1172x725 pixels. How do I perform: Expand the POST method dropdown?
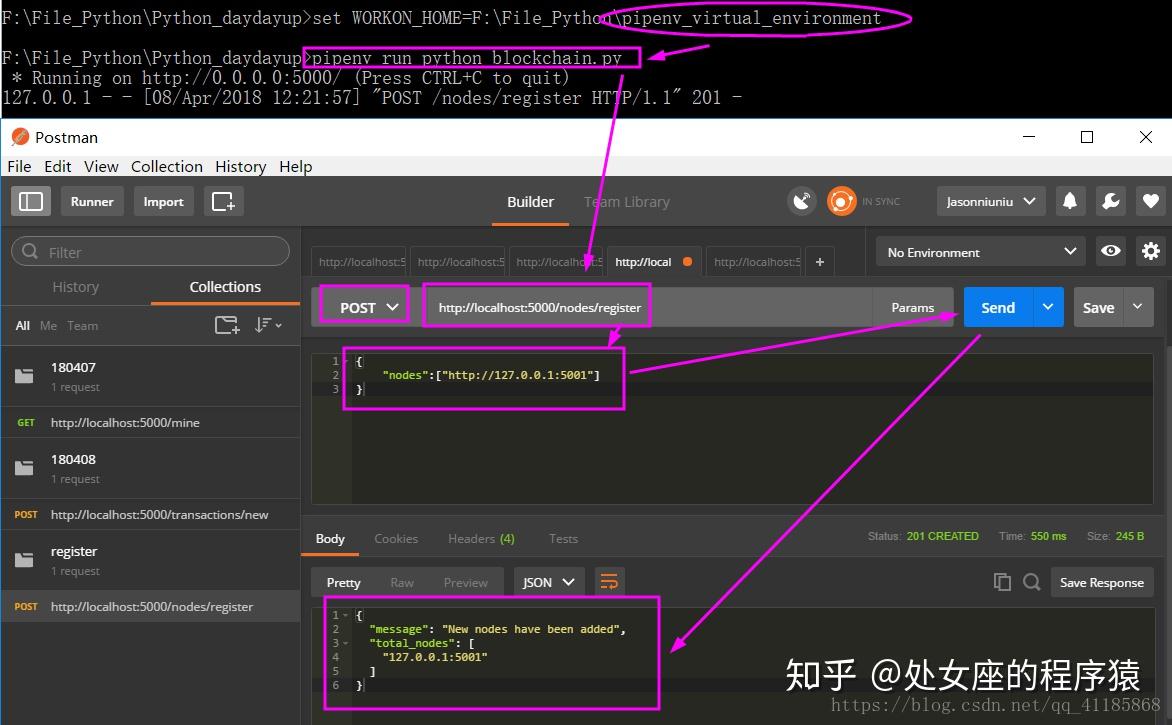365,307
